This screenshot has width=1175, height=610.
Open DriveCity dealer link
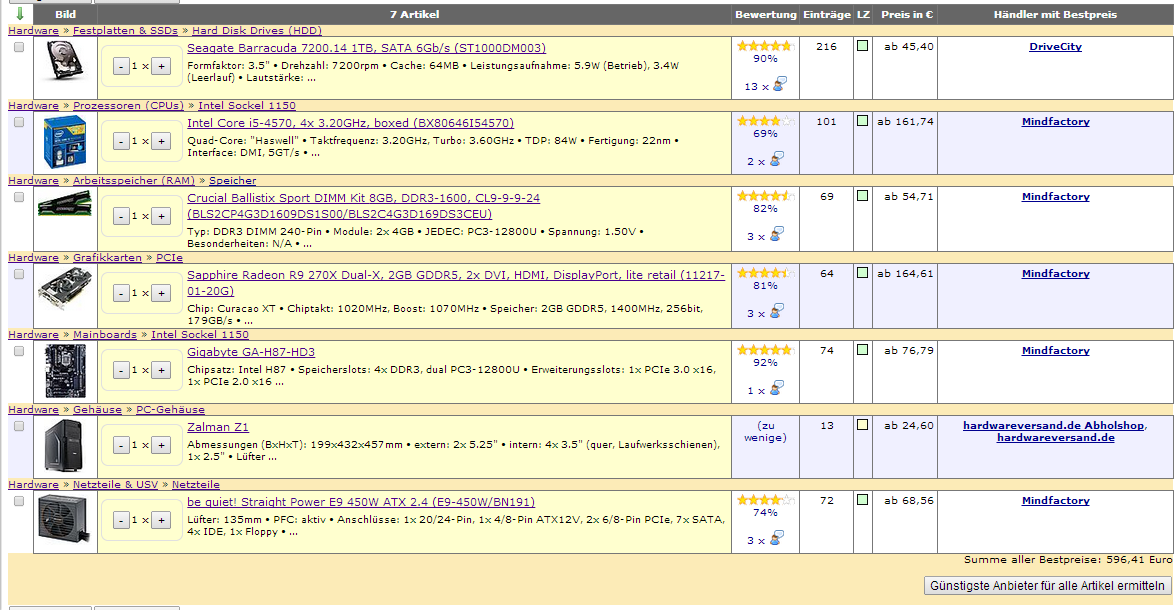pos(1055,46)
